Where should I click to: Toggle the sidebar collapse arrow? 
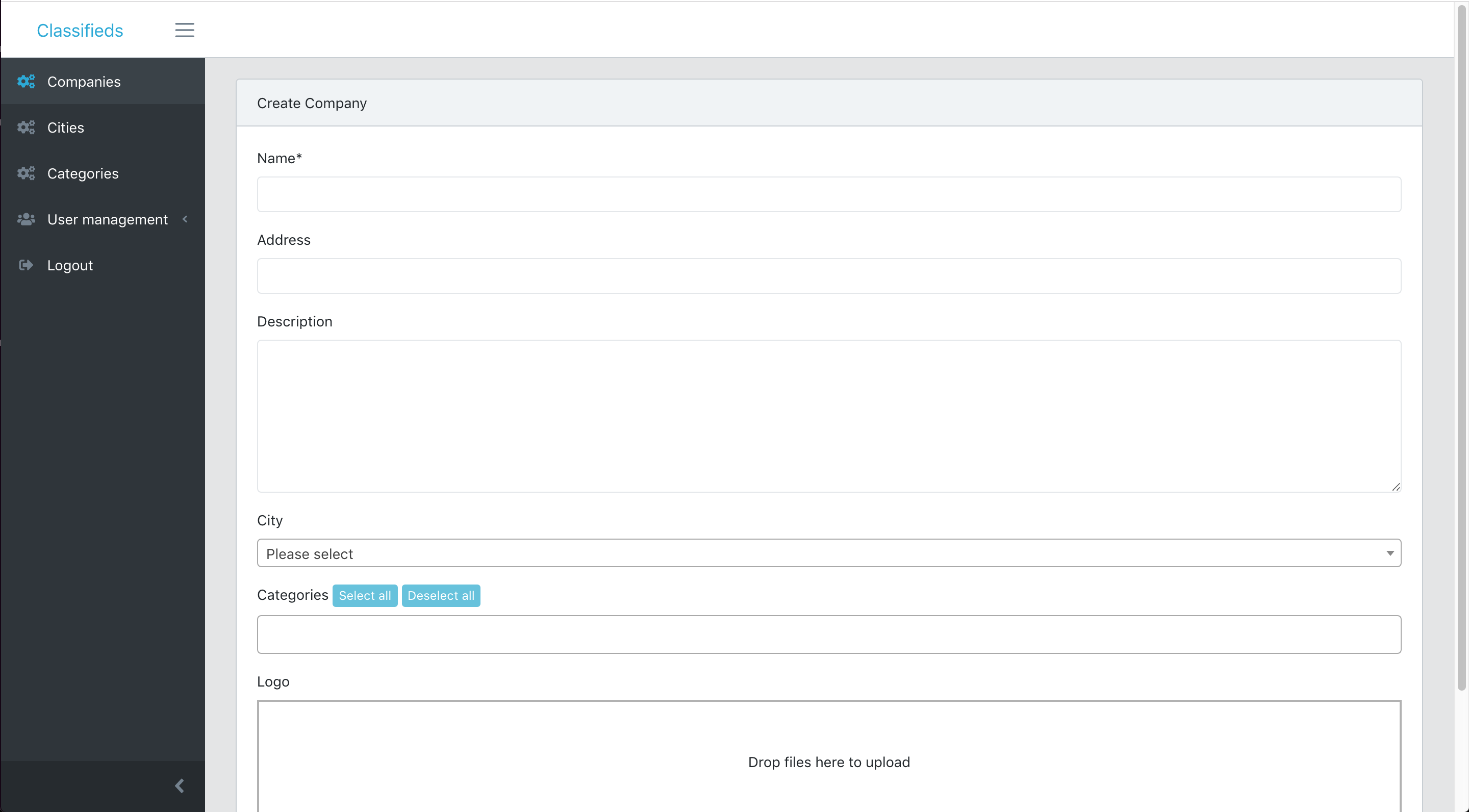coord(179,786)
